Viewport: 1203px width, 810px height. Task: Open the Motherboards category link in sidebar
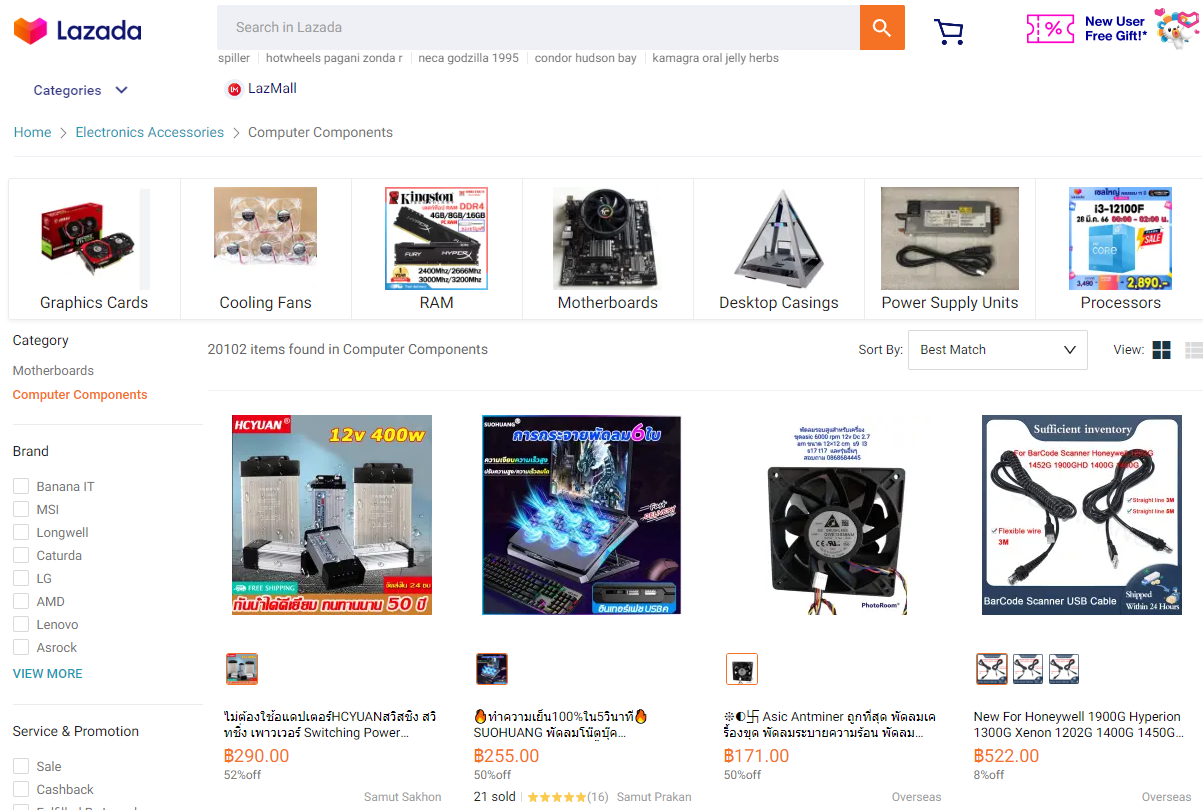coord(53,370)
